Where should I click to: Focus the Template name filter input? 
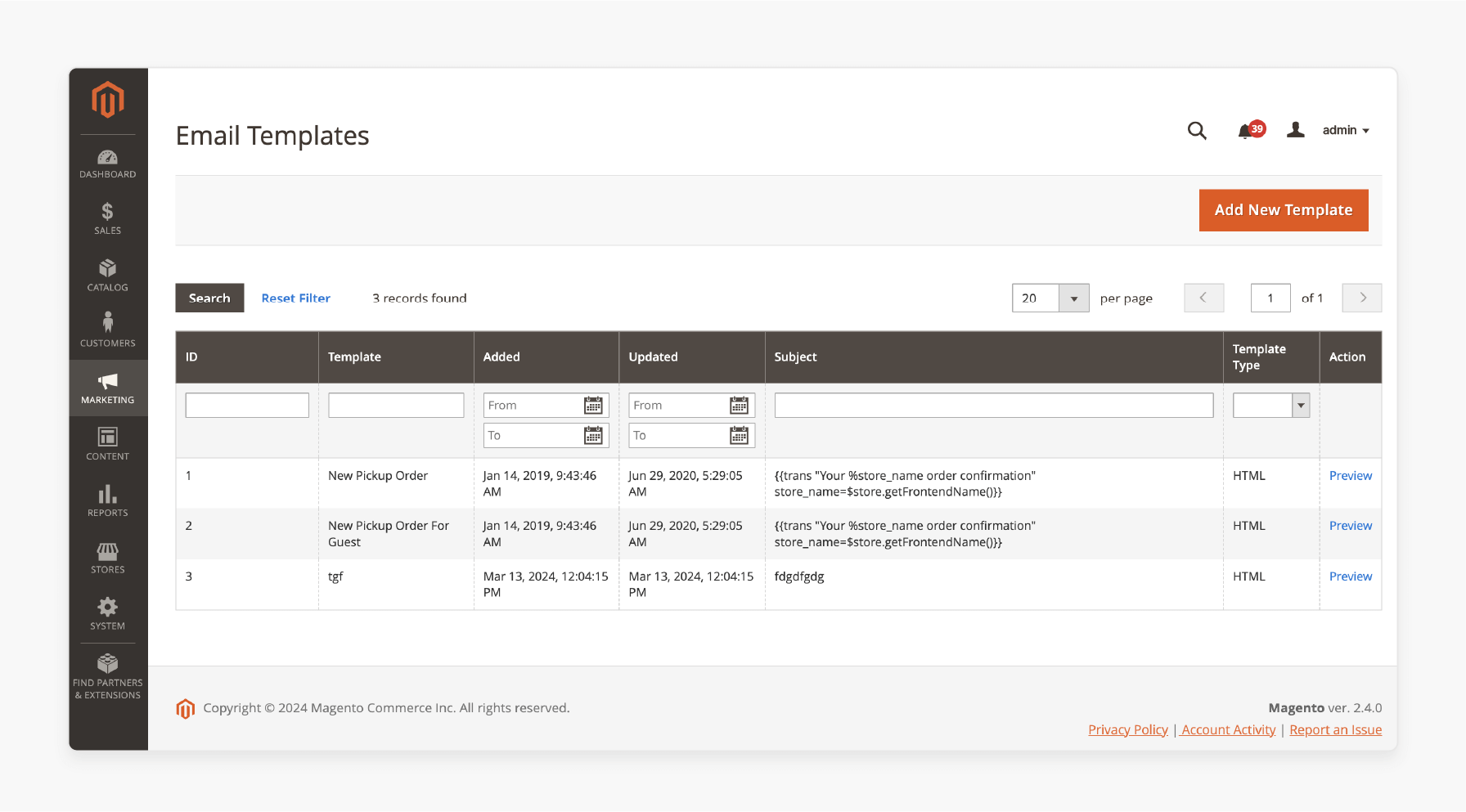pos(396,406)
